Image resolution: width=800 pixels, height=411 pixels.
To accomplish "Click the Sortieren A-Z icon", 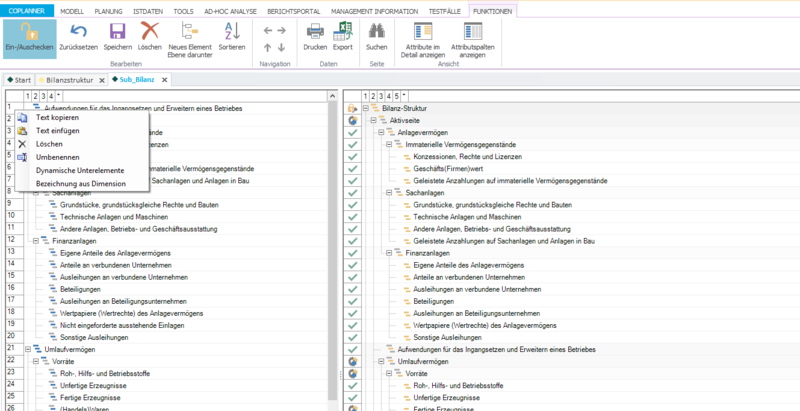I will 232,32.
